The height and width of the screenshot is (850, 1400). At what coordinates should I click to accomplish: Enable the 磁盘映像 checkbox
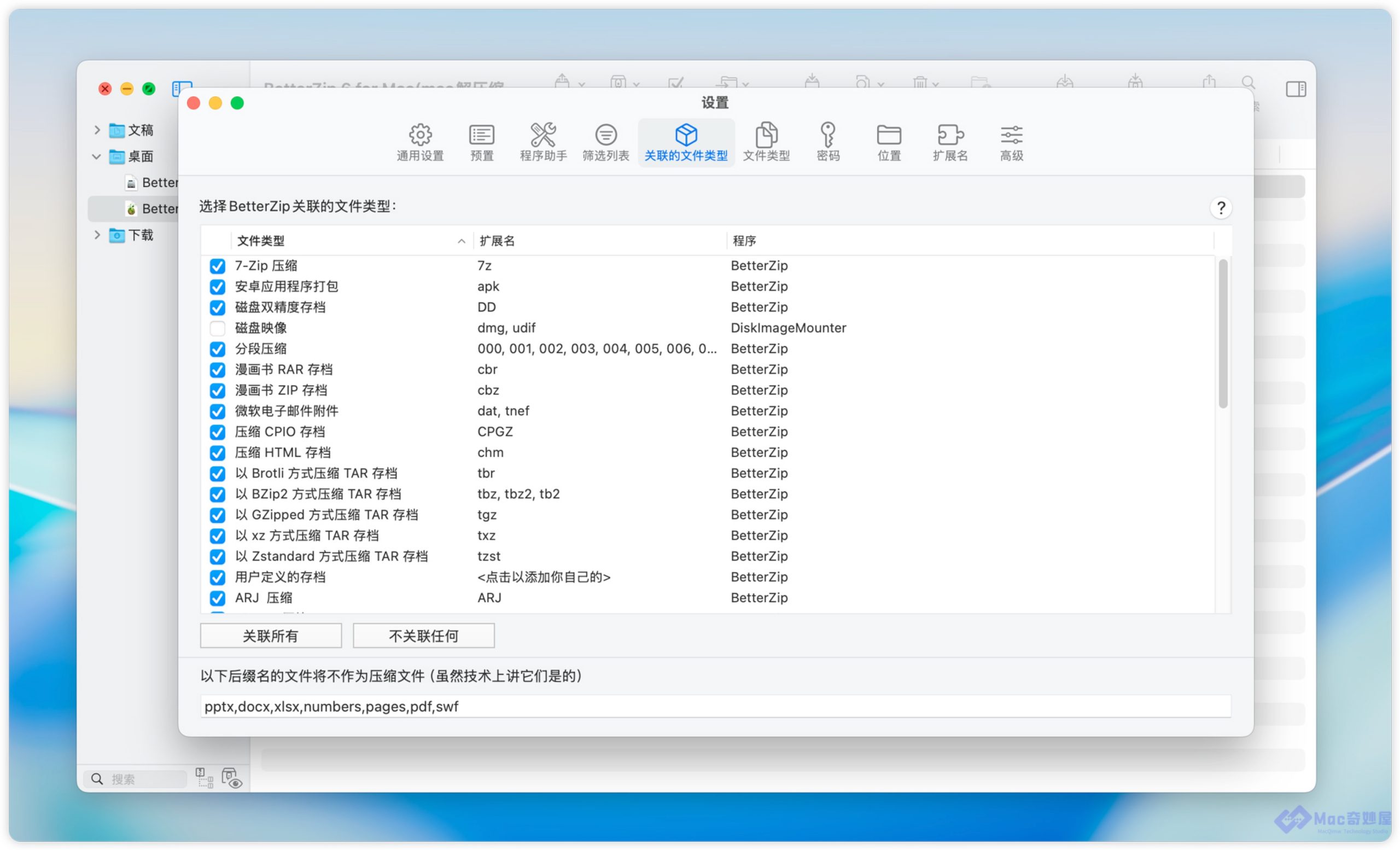click(x=217, y=328)
